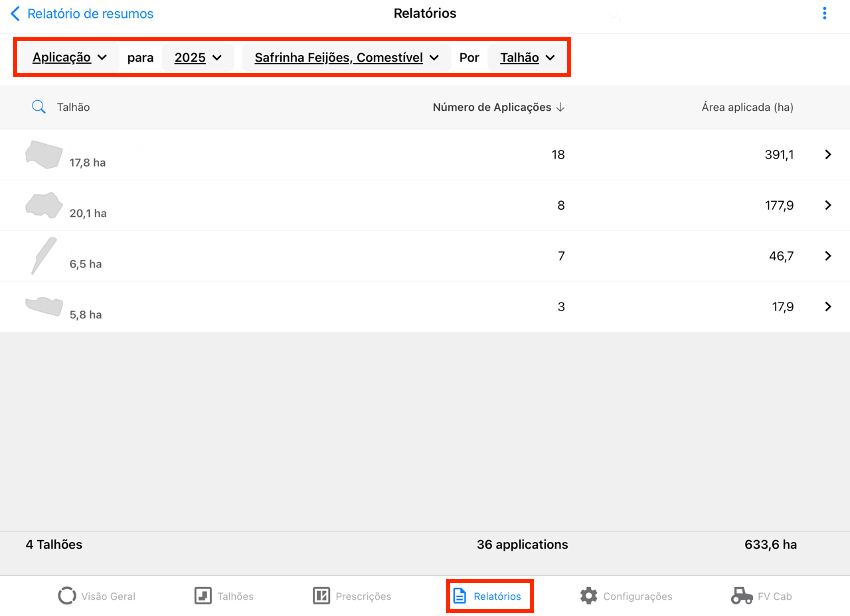850x616 pixels.
Task: Click the three-dot more options icon
Action: [x=824, y=14]
